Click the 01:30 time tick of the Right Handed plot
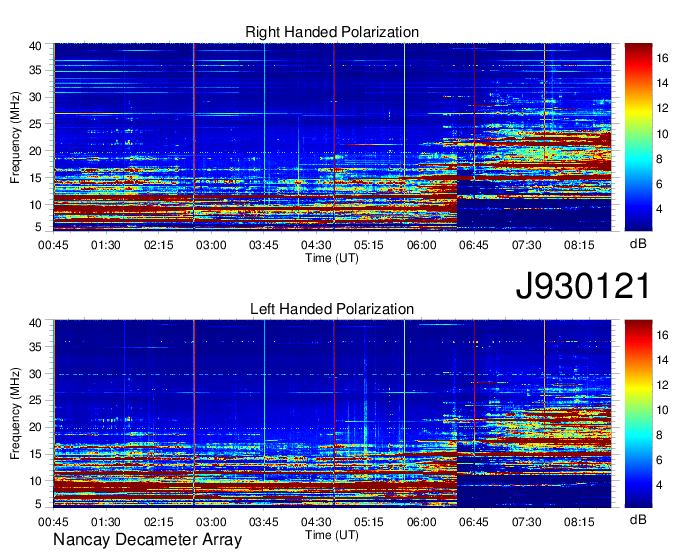The image size is (680, 552). point(105,245)
